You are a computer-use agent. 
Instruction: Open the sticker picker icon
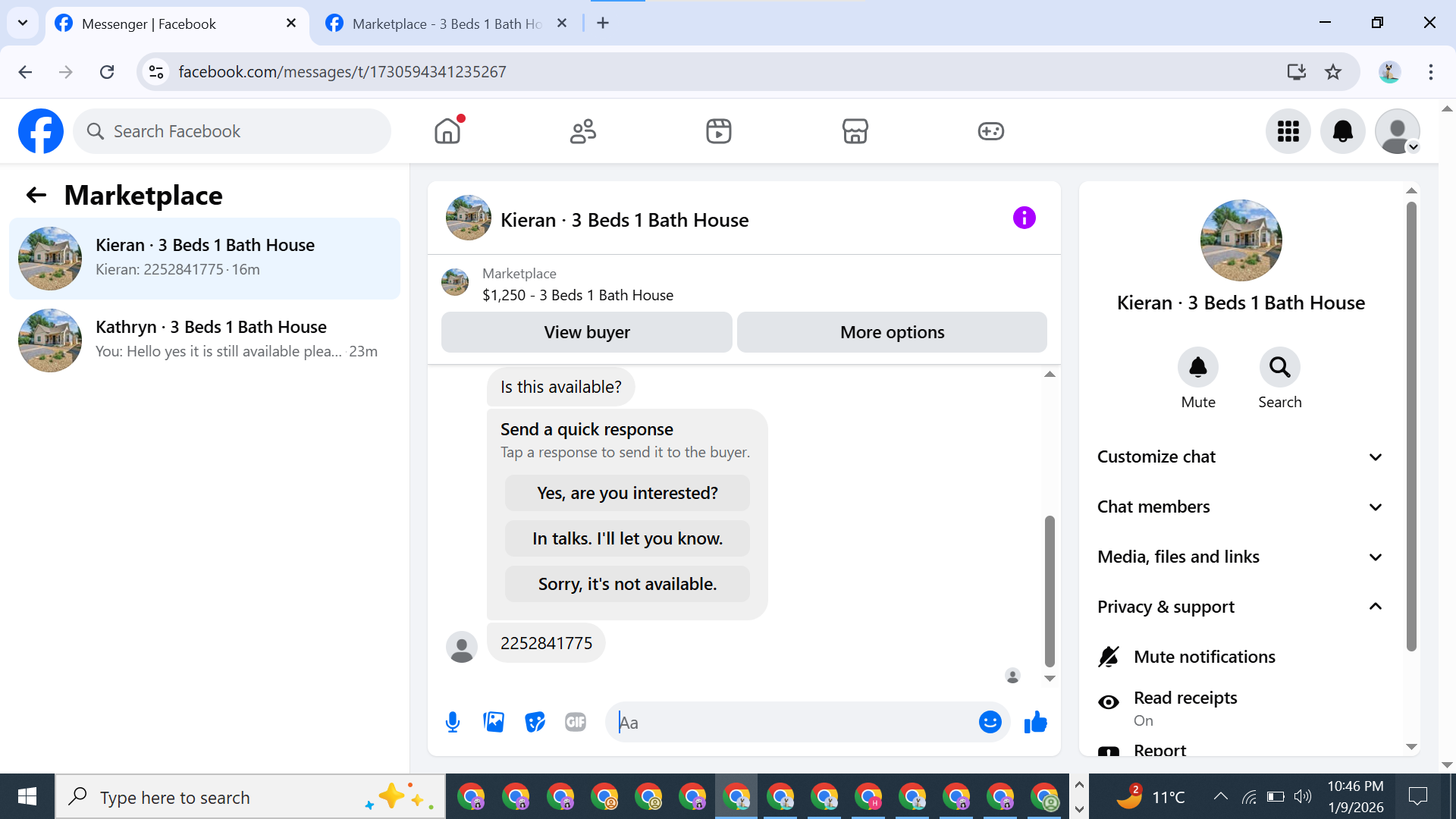coord(535,722)
